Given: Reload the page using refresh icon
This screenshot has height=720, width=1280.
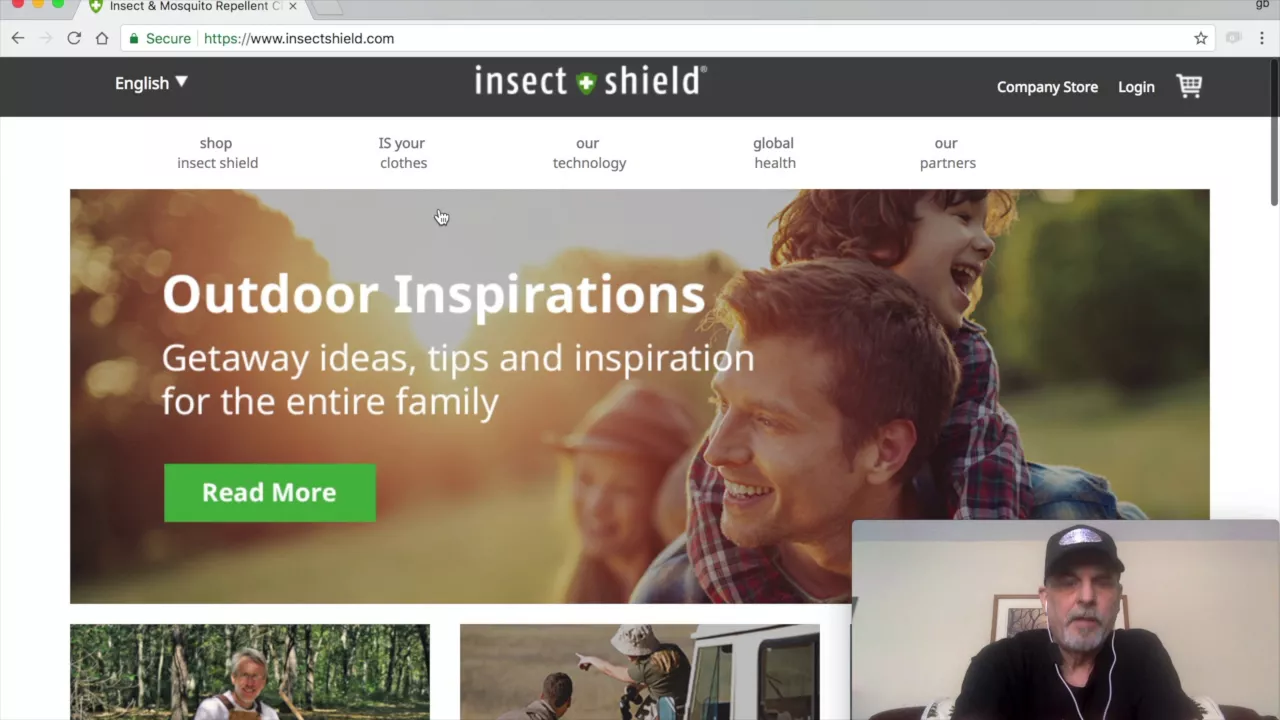Looking at the screenshot, I should pyautogui.click(x=74, y=38).
